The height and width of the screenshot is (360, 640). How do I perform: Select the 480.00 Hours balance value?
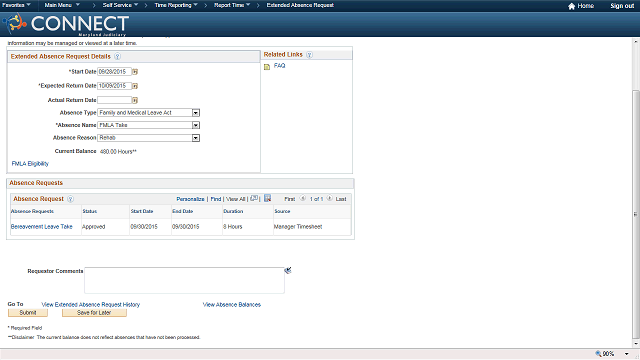point(118,152)
